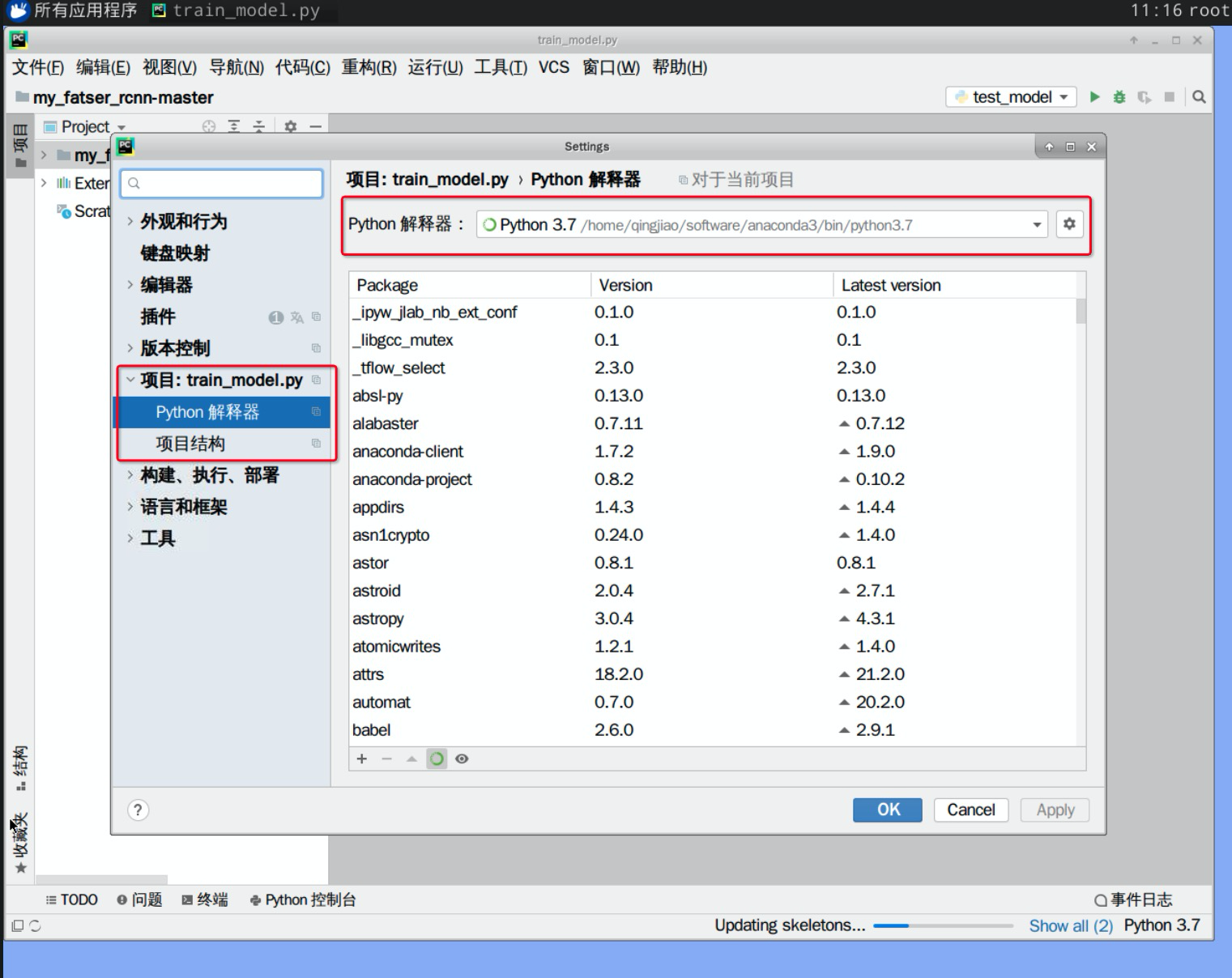Click the Debug bug icon
The width and height of the screenshot is (1232, 978).
(1119, 97)
